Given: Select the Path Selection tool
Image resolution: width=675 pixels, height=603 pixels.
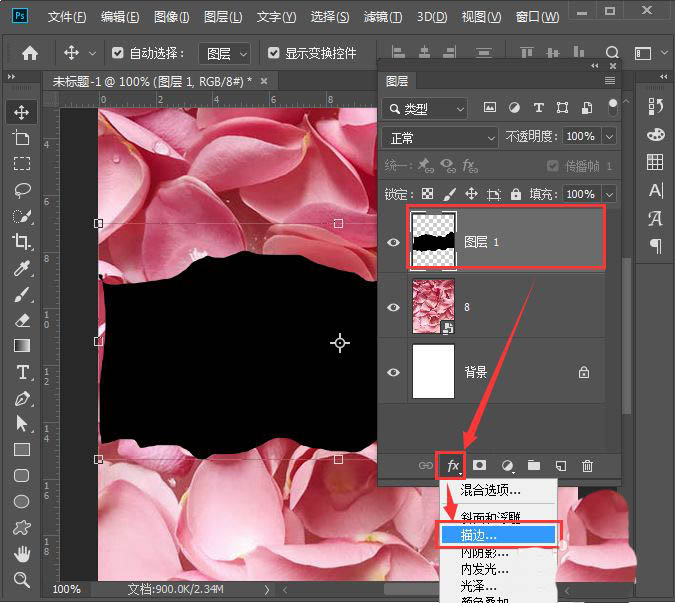Looking at the screenshot, I should click(x=21, y=424).
